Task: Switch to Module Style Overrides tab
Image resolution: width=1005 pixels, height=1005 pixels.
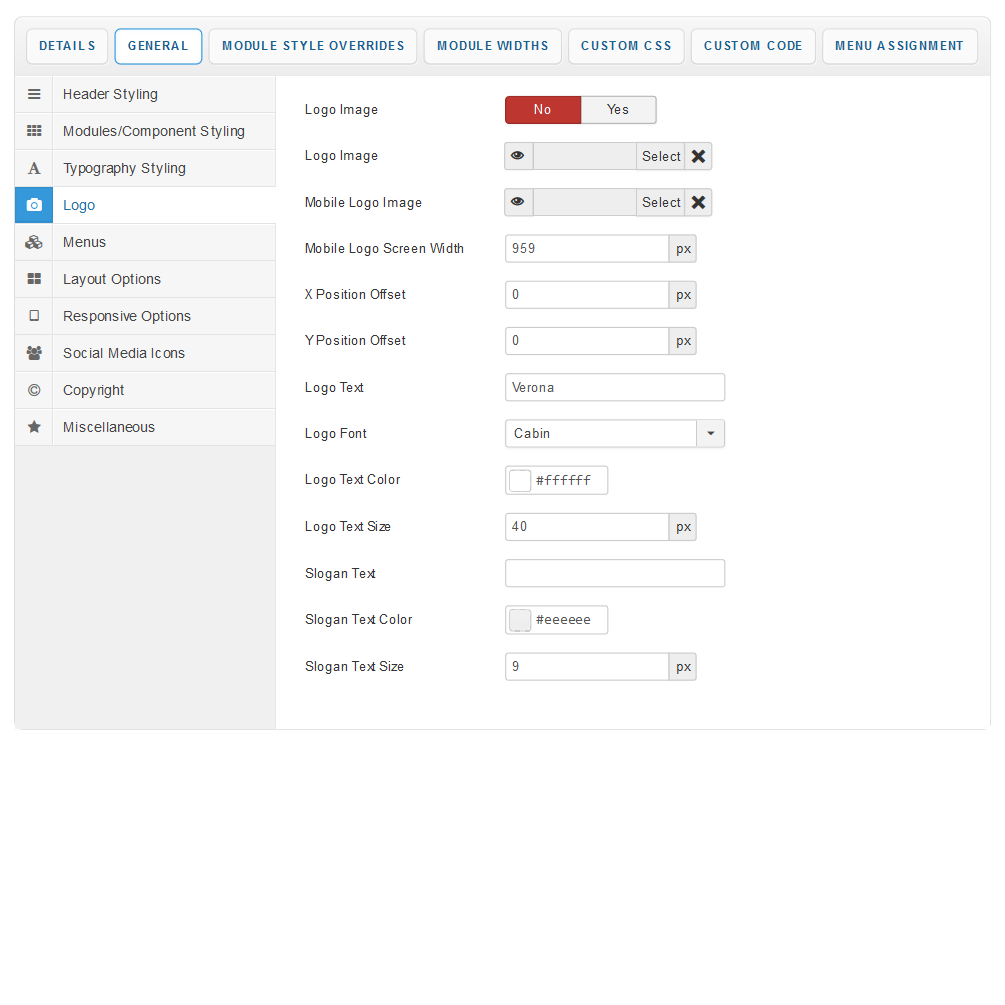Action: coord(313,46)
